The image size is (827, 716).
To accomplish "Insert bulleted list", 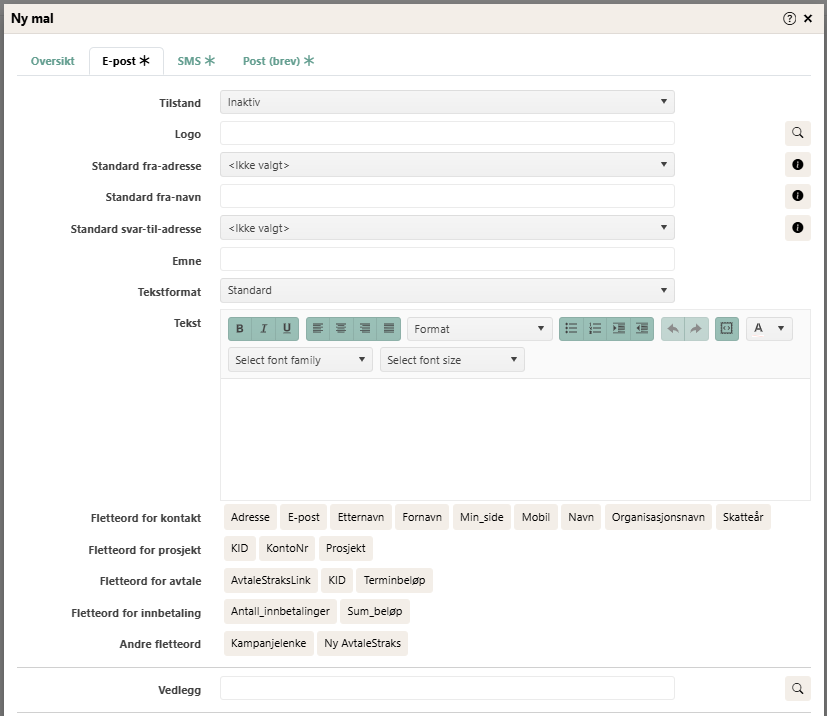I will (x=571, y=328).
